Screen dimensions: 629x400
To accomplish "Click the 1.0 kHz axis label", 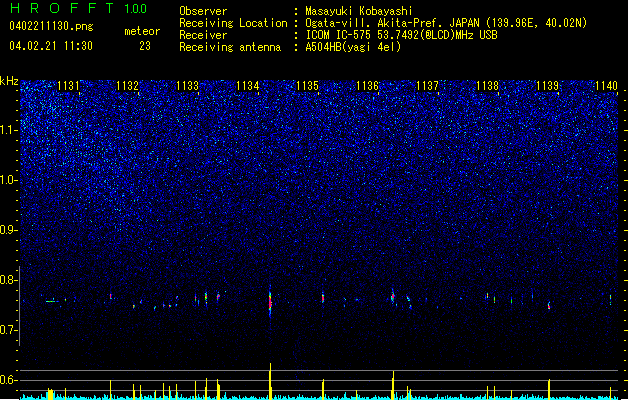I will 9,180.
